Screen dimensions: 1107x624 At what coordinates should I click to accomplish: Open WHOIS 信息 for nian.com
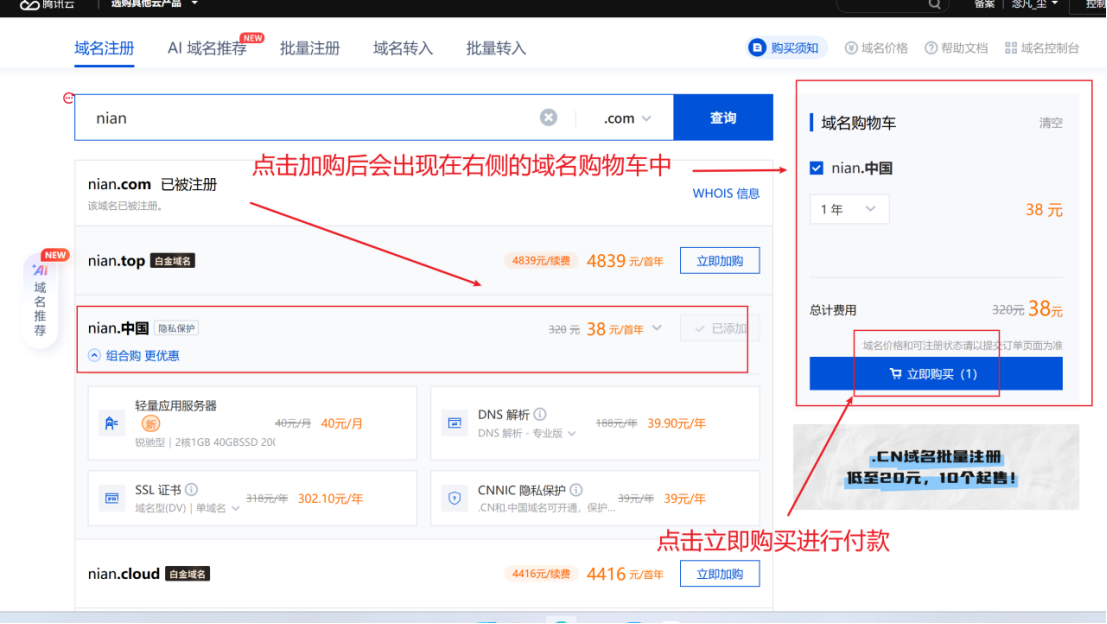click(726, 193)
